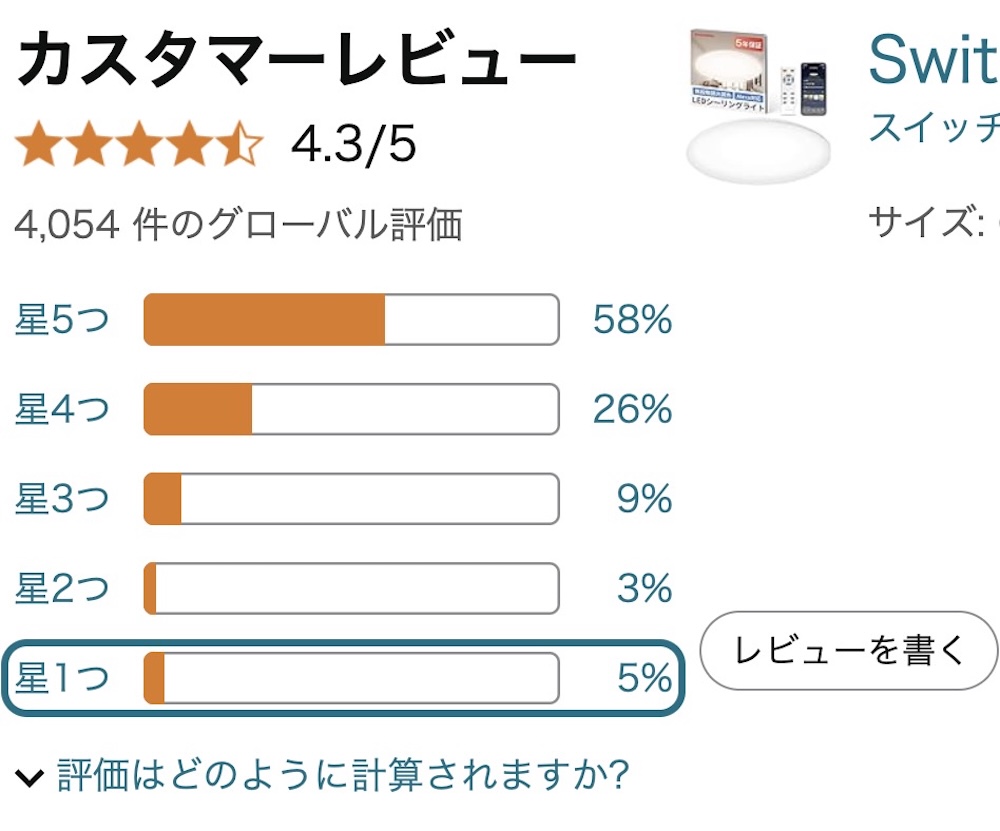The height and width of the screenshot is (831, 1000).
Task: Click the 星2つ rating filter link
Action: (x=61, y=589)
